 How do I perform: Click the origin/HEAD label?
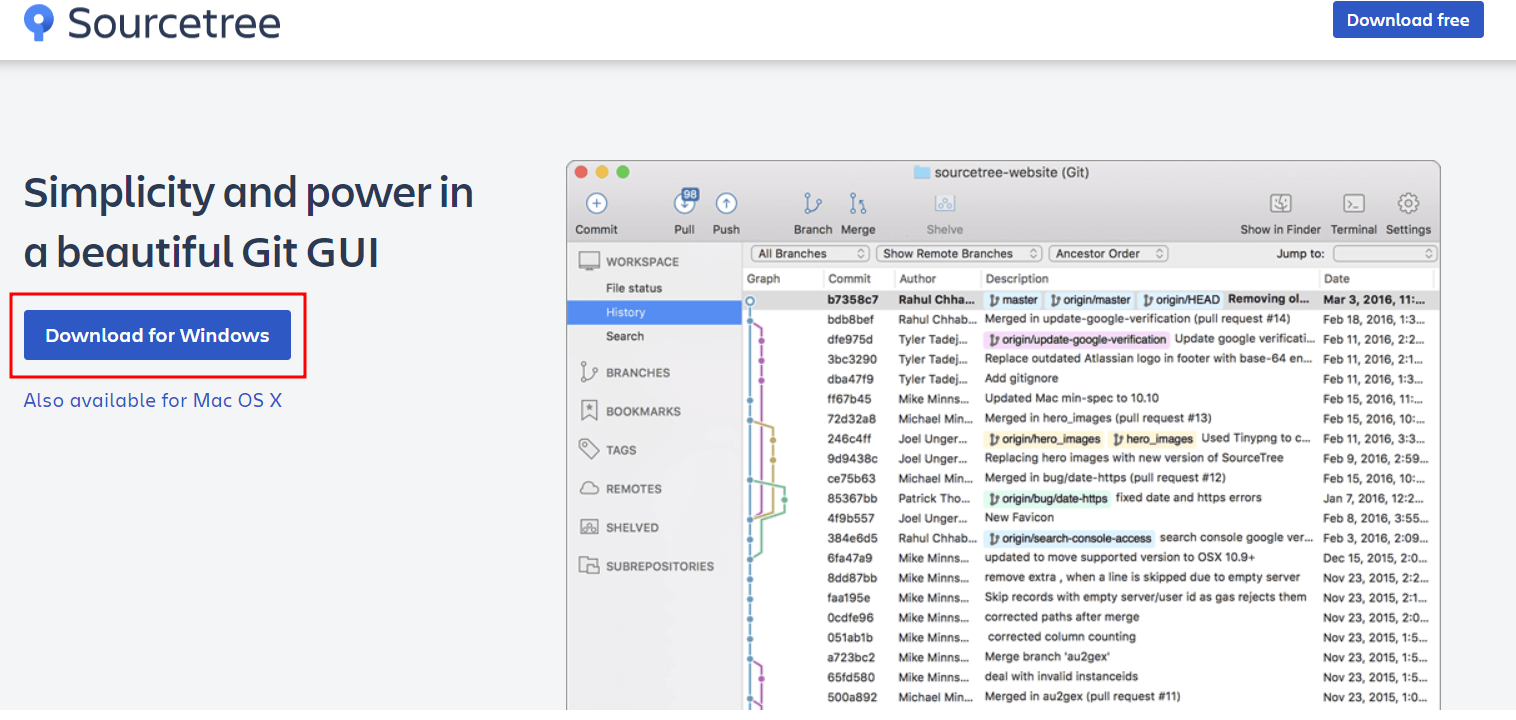(x=1181, y=299)
